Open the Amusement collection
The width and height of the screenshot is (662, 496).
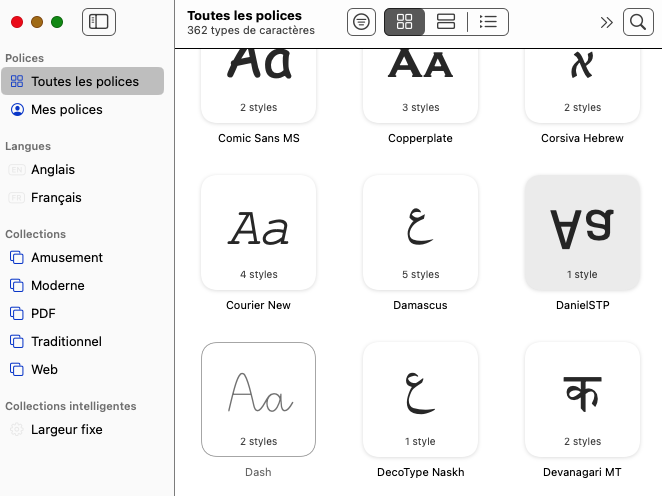coord(66,257)
